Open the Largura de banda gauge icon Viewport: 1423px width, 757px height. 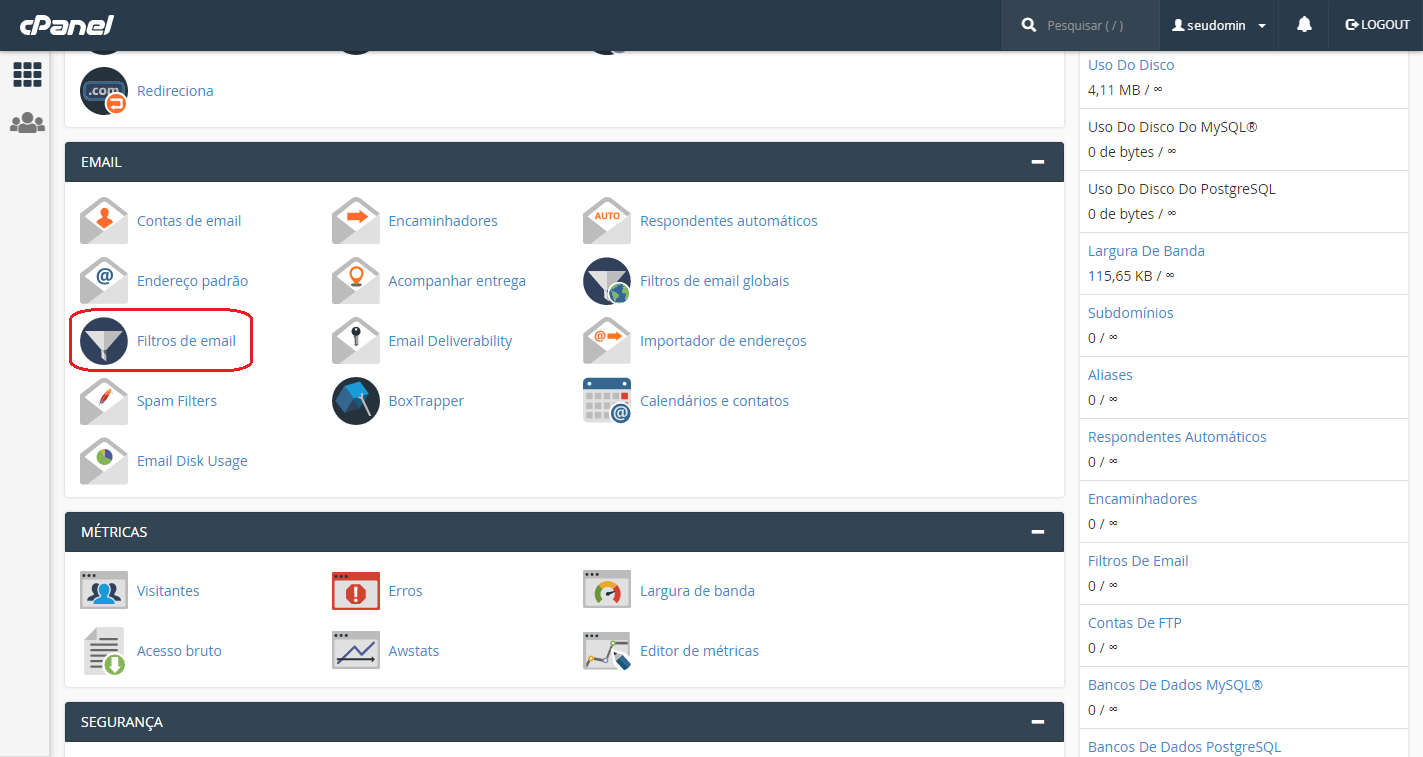(x=607, y=591)
